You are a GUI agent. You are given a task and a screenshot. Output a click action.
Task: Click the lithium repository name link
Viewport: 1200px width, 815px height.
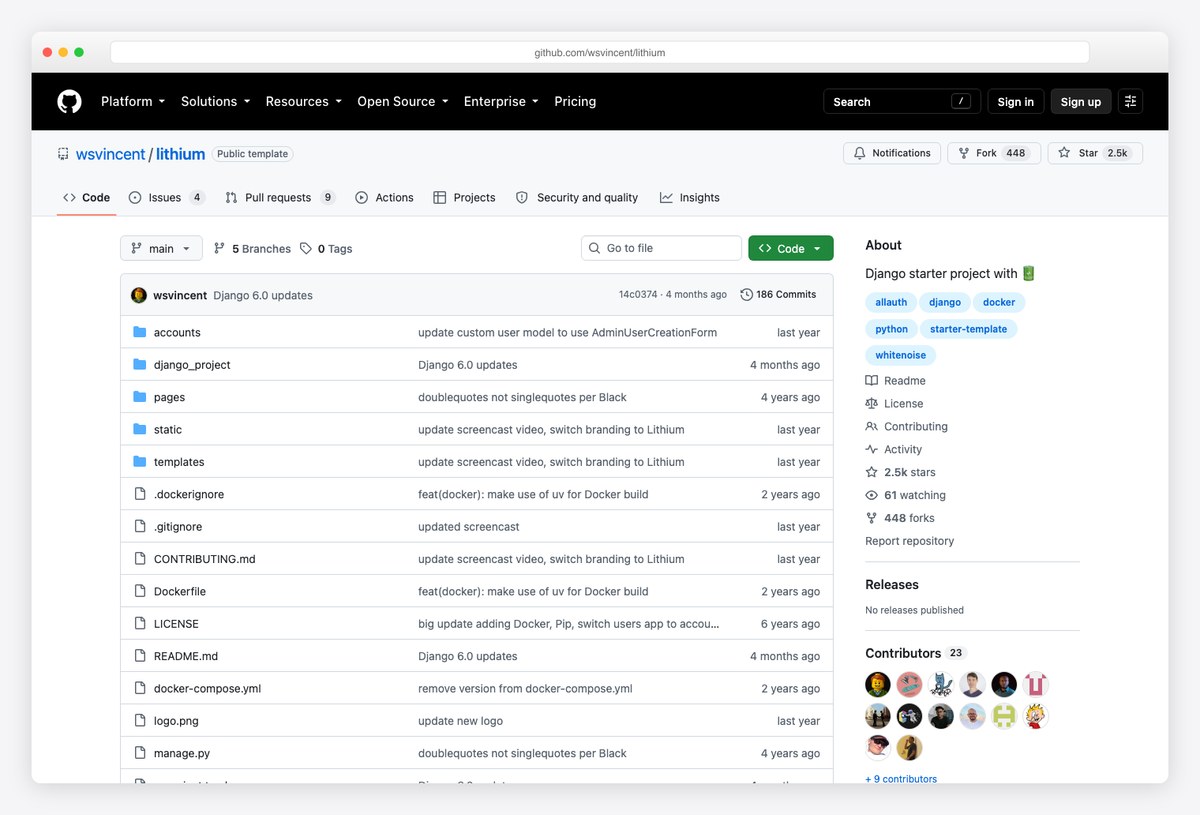(181, 154)
